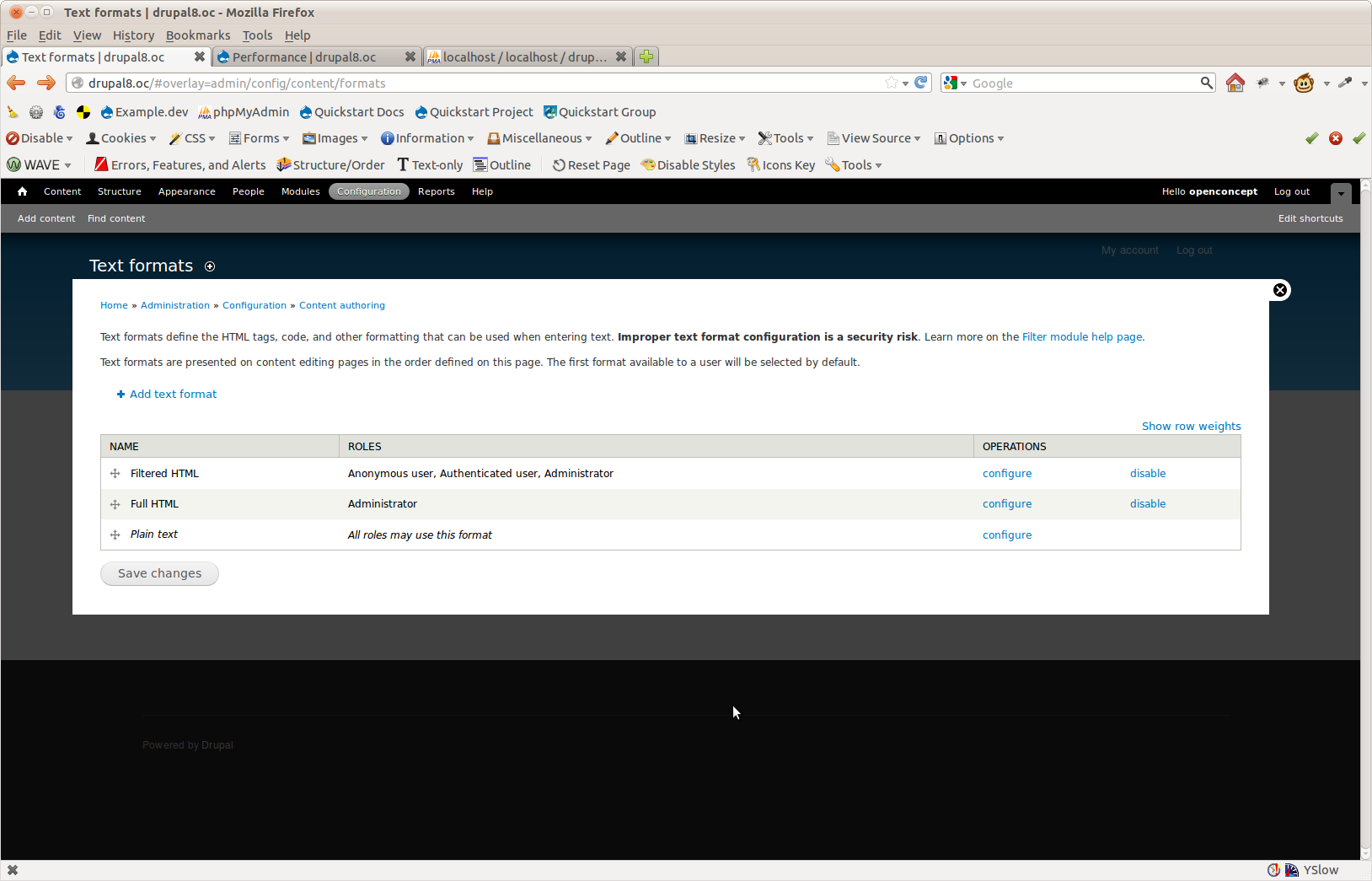Toggle the admin shortcut bar drawer arrow

[x=1341, y=193]
